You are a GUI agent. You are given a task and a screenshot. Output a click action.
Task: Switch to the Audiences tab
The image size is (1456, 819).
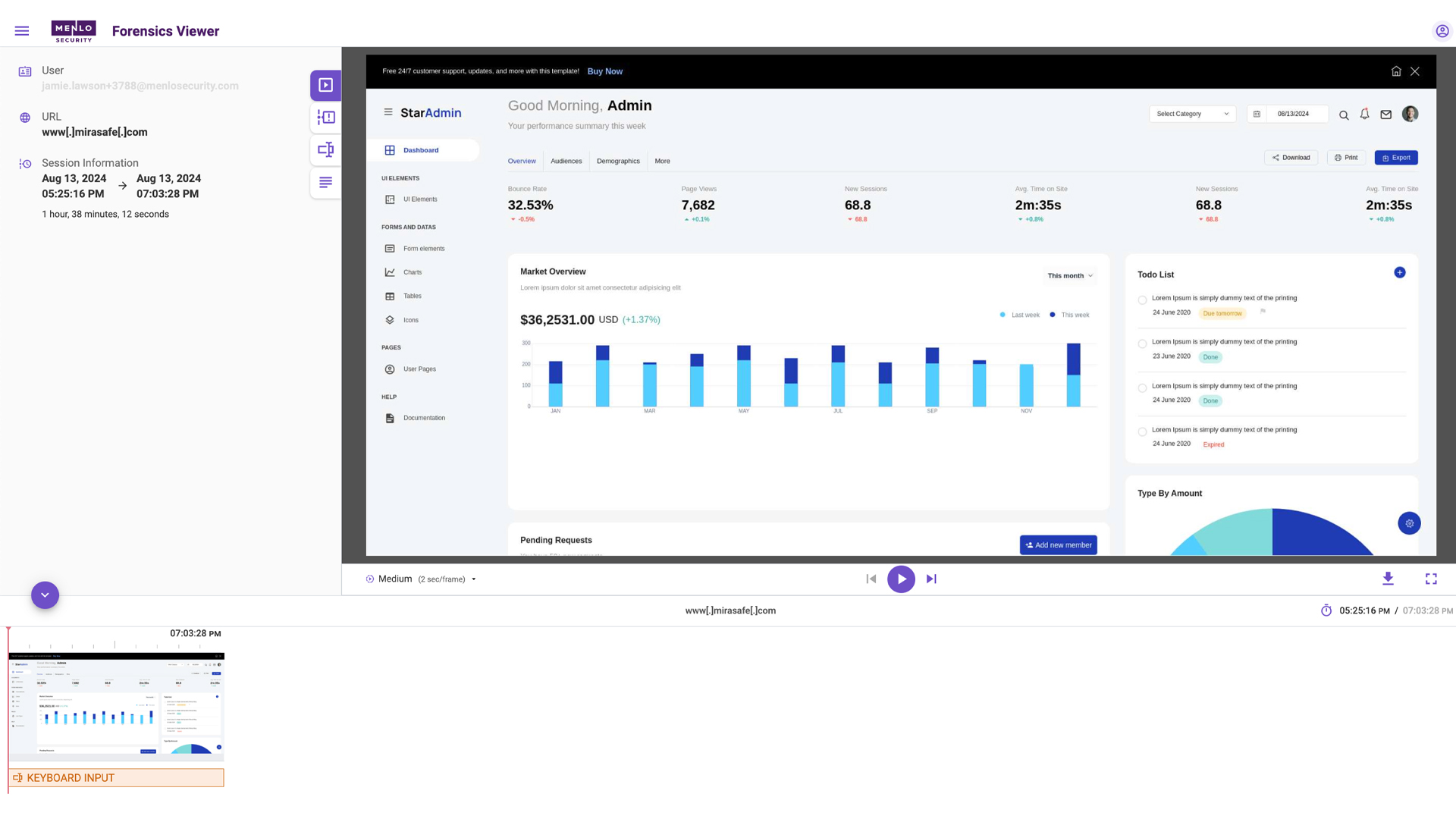click(566, 161)
